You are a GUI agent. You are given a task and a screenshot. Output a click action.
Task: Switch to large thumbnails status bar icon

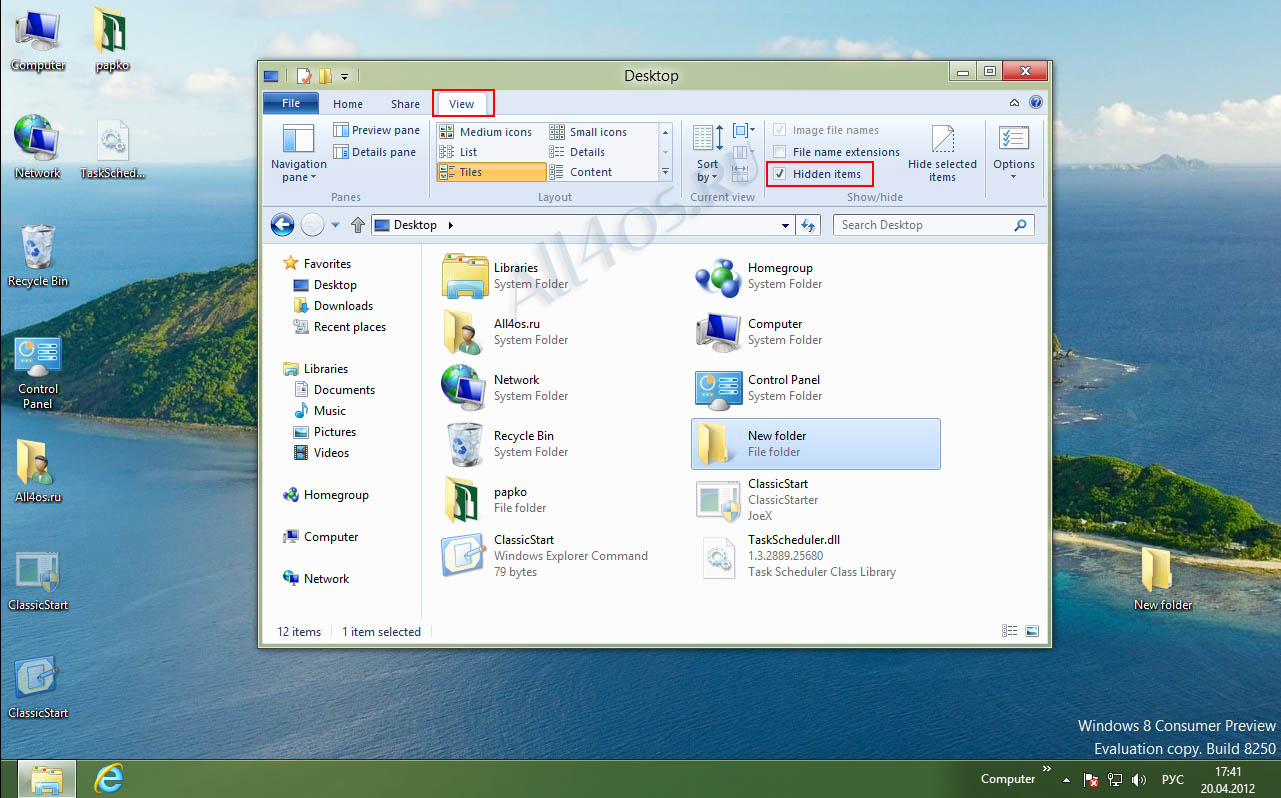1031,631
